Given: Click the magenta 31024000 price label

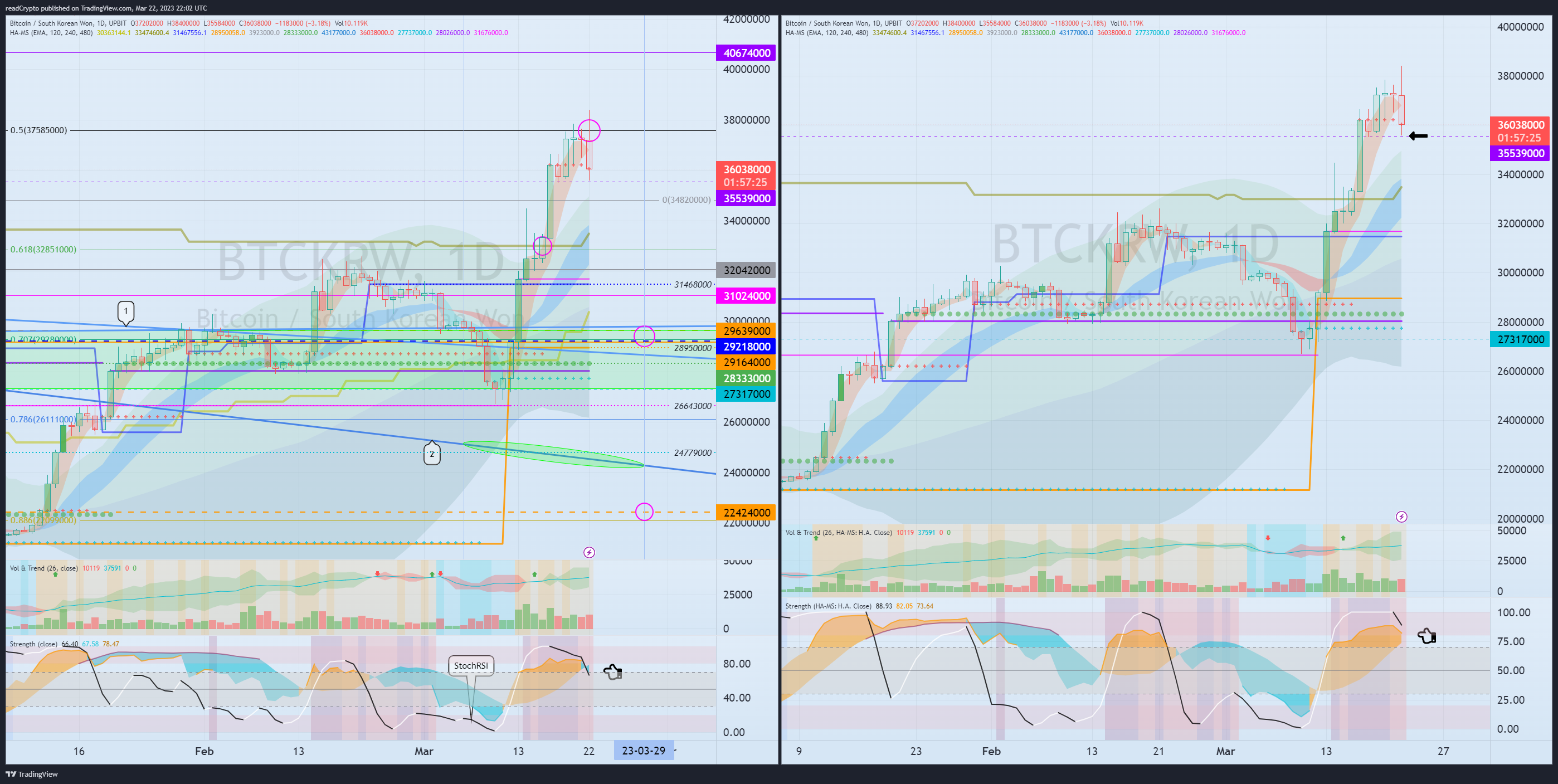Looking at the screenshot, I should [x=746, y=296].
